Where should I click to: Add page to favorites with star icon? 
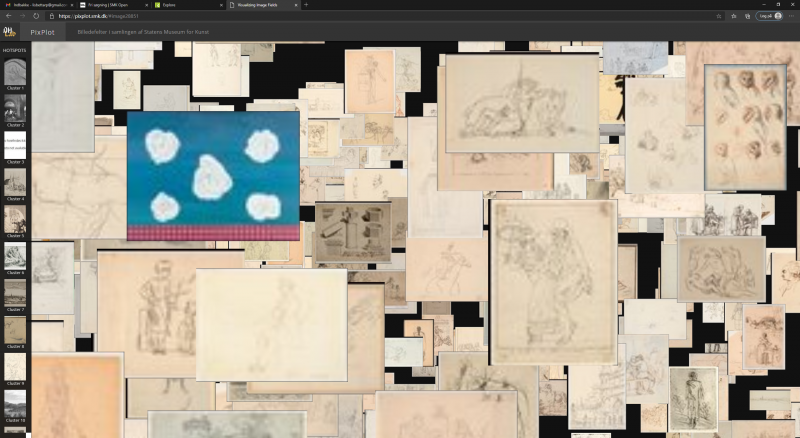pyautogui.click(x=719, y=16)
